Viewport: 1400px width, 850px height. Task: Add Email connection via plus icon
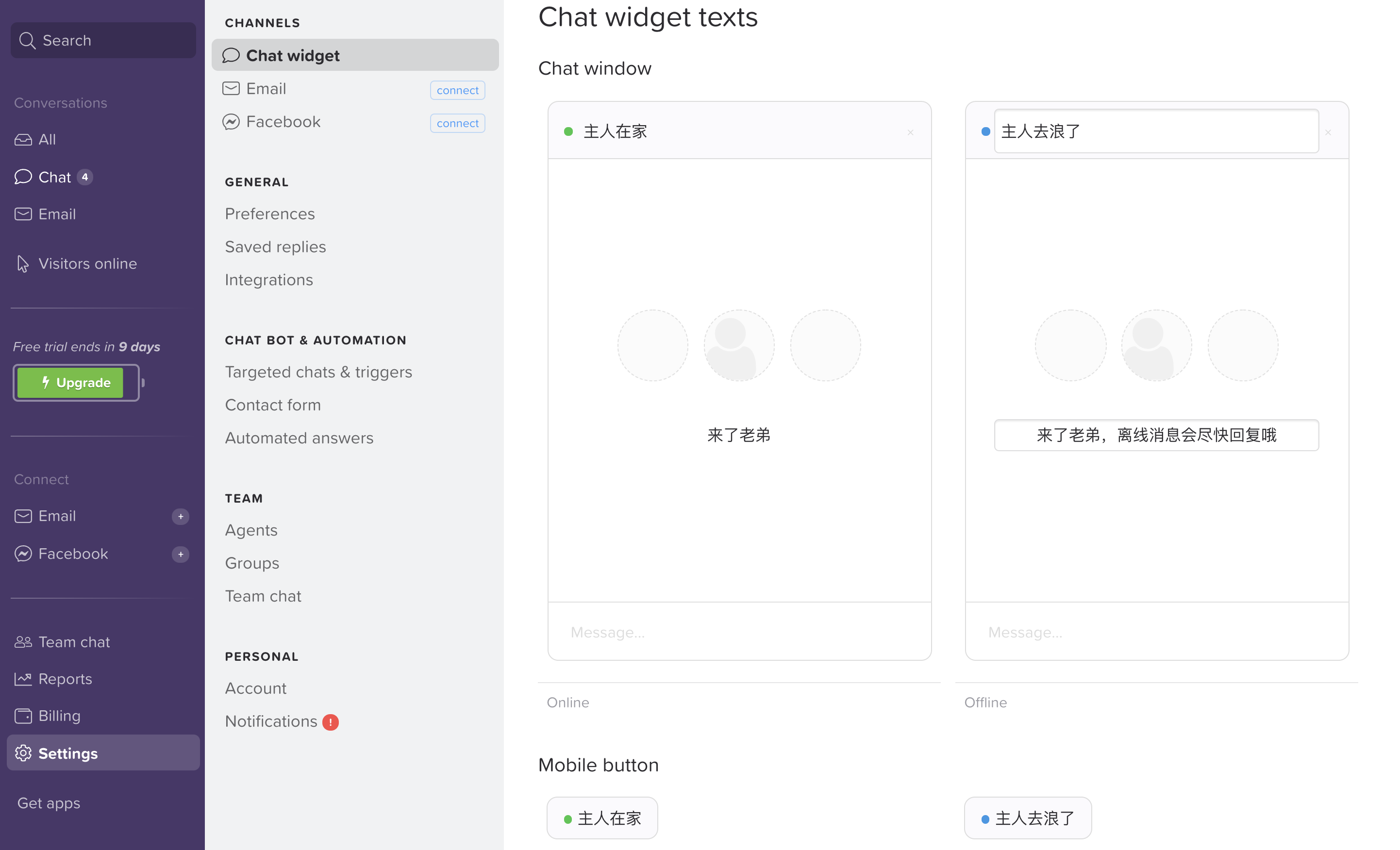click(x=180, y=516)
